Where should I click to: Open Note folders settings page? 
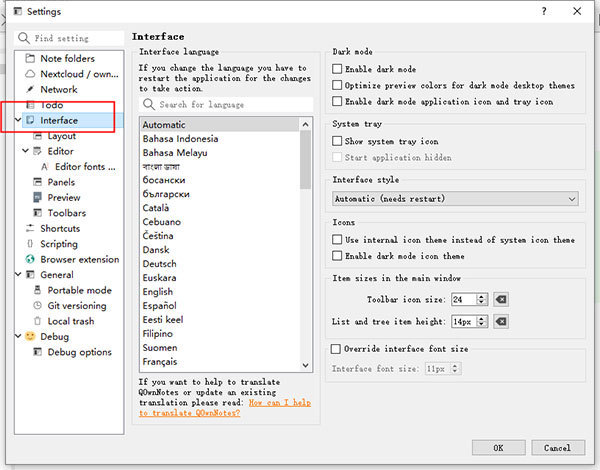pos(68,59)
